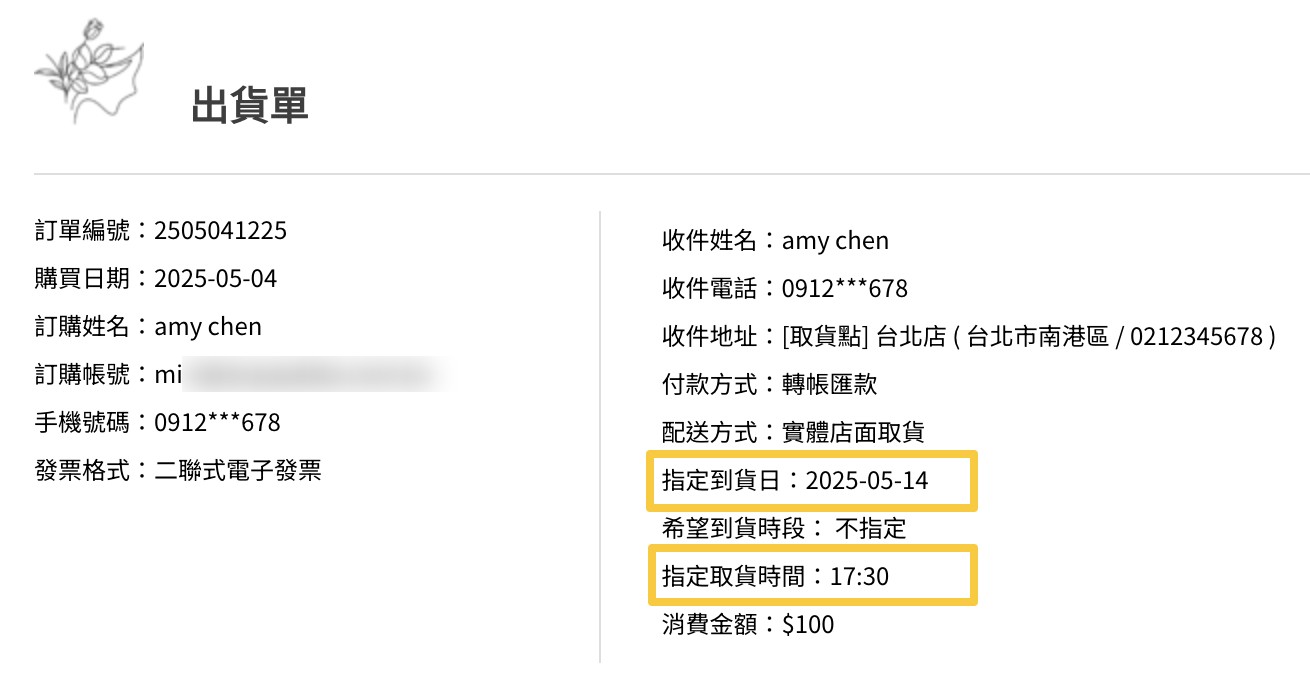The image size is (1310, 686).
Task: Click the 訂購姓名 amy chen value
Action: tap(208, 326)
